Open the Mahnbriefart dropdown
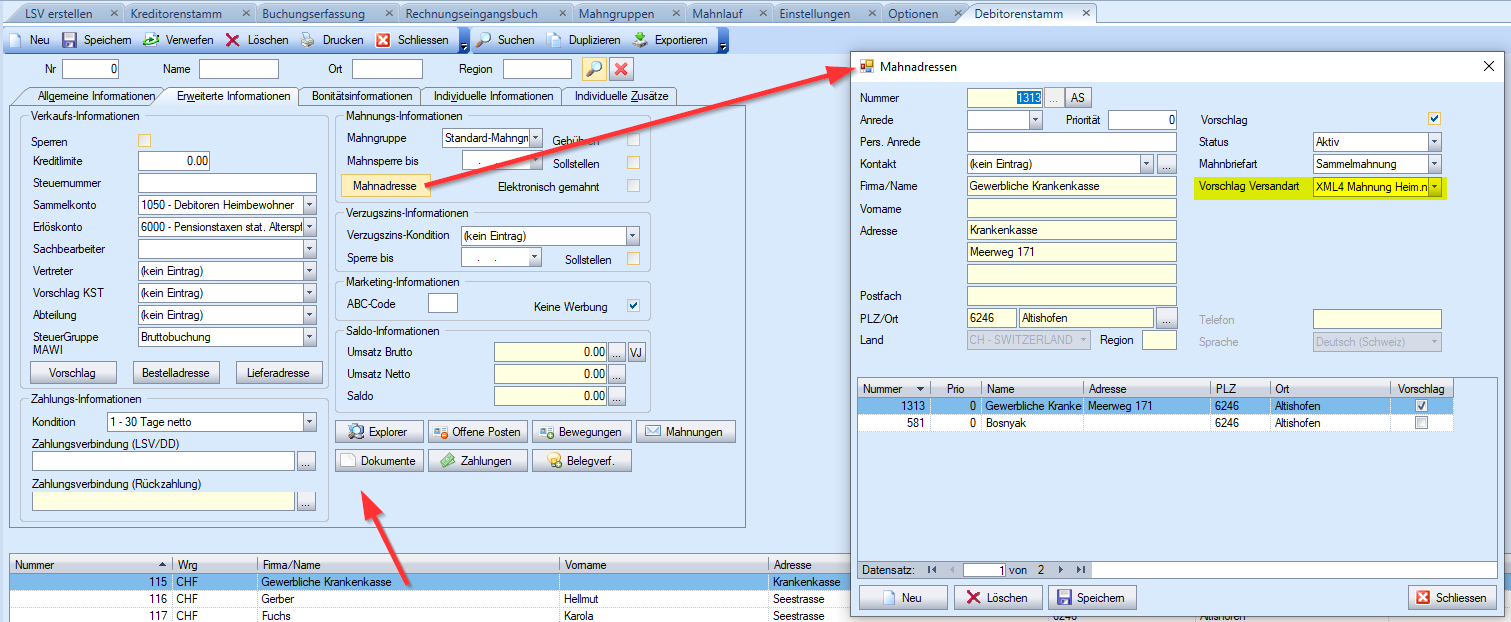 click(1435, 164)
